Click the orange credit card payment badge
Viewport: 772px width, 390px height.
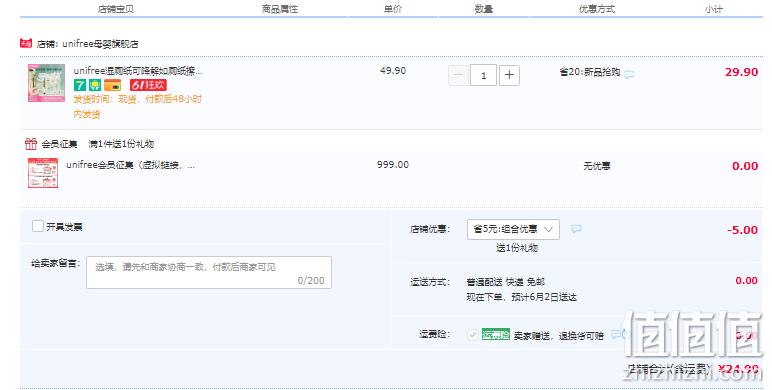tap(112, 85)
